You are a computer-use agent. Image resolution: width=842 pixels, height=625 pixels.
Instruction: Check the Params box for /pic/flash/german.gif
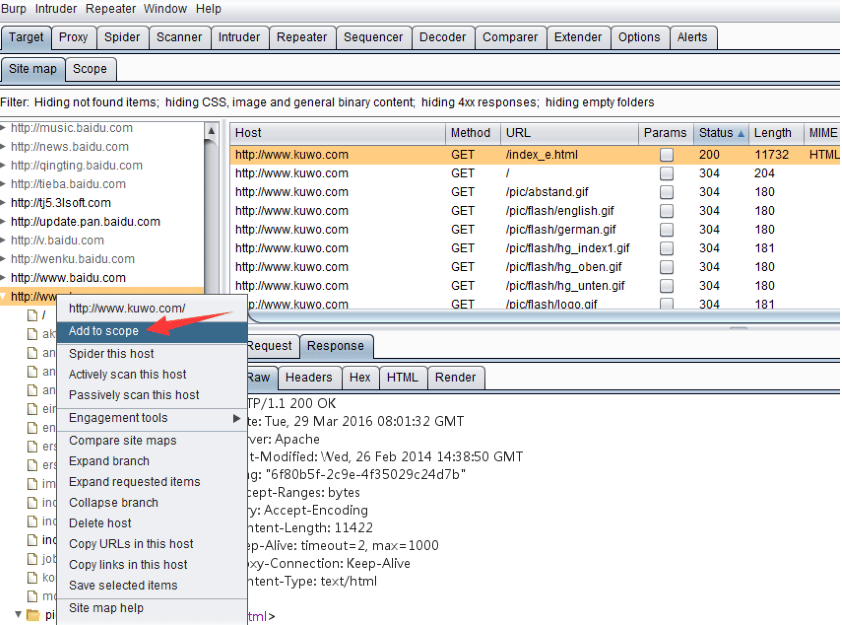(666, 230)
